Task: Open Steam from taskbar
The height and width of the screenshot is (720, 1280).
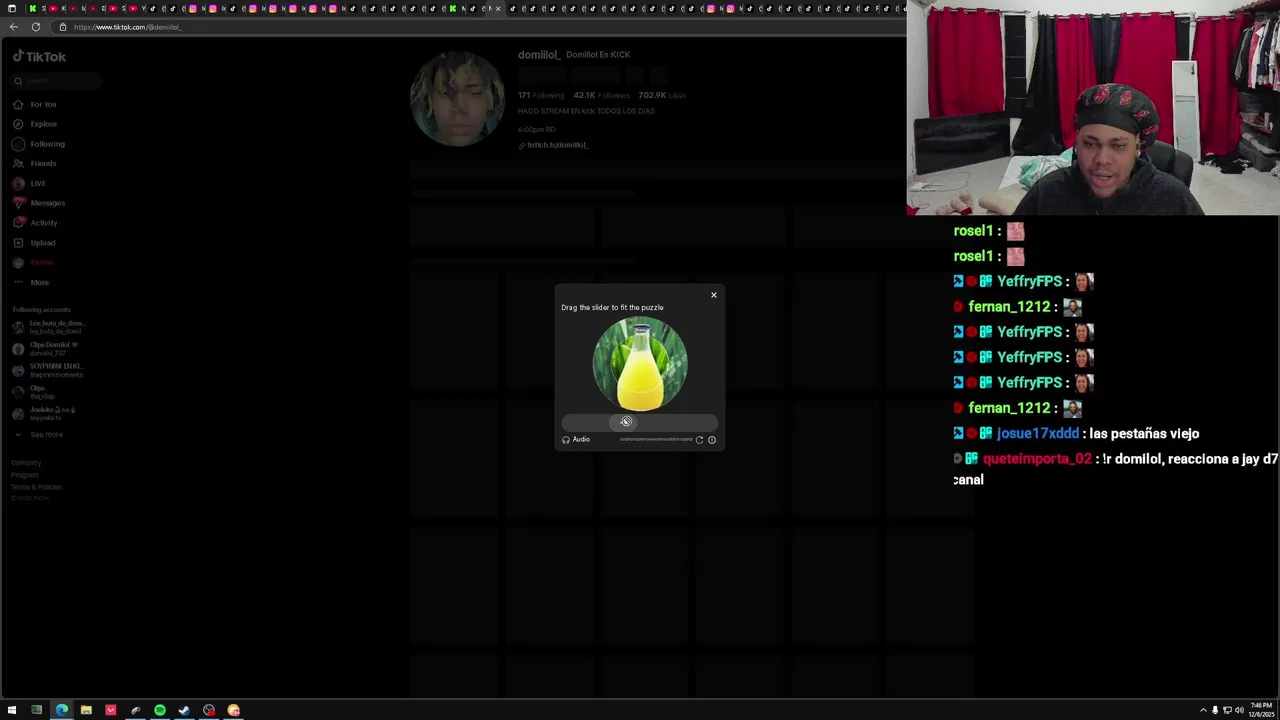Action: point(184,710)
